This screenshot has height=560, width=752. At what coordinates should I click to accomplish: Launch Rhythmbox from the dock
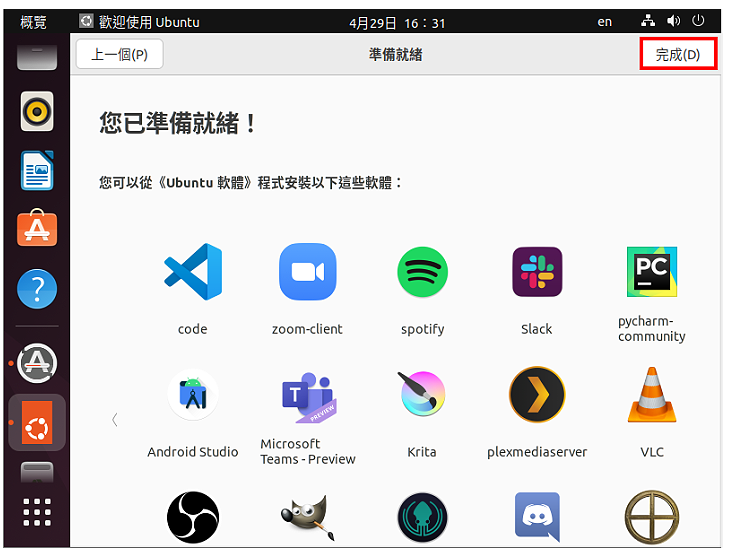(37, 112)
